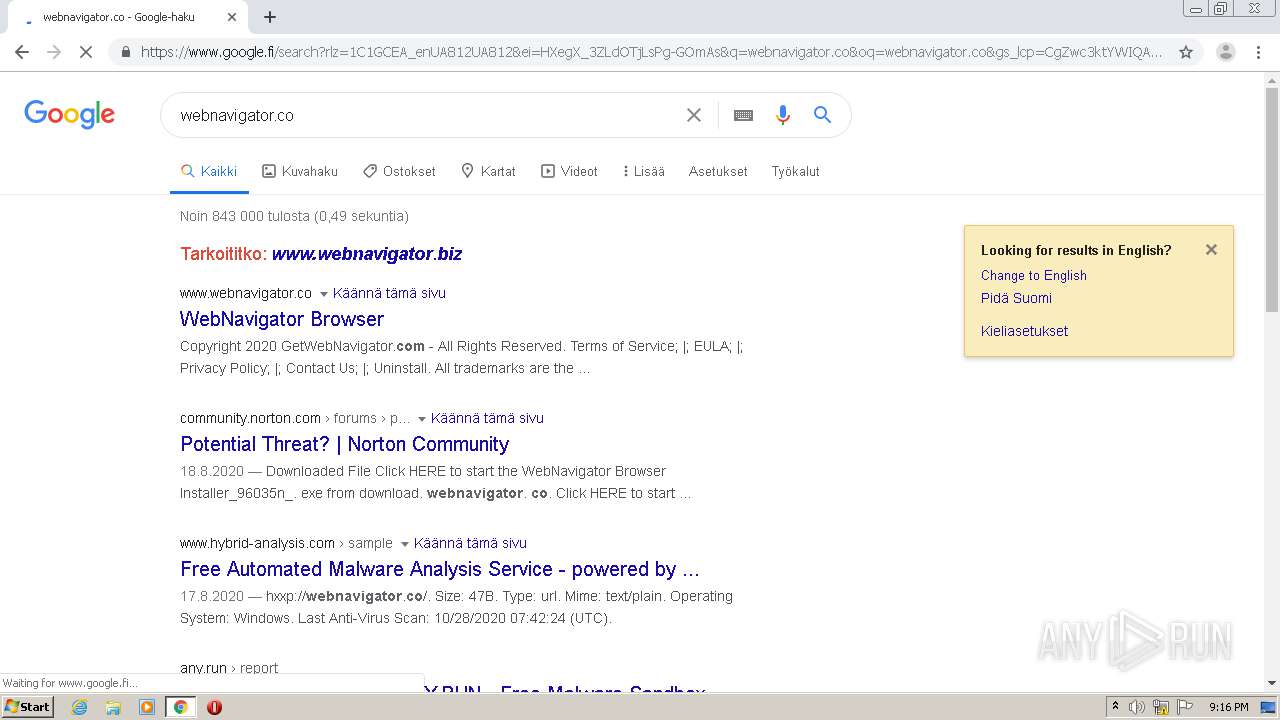
Task: Open Kieliasetukset language settings
Action: tap(1024, 331)
